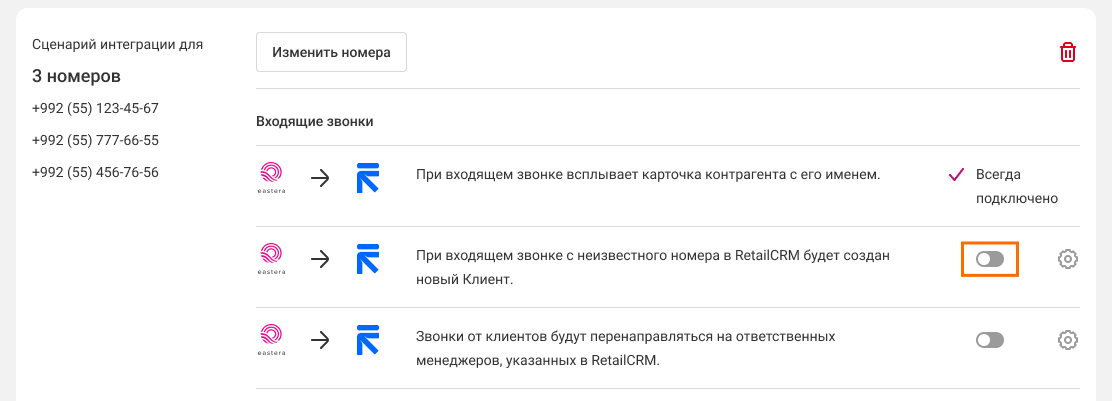Toggle call redirection to responsible managers

[x=989, y=341]
